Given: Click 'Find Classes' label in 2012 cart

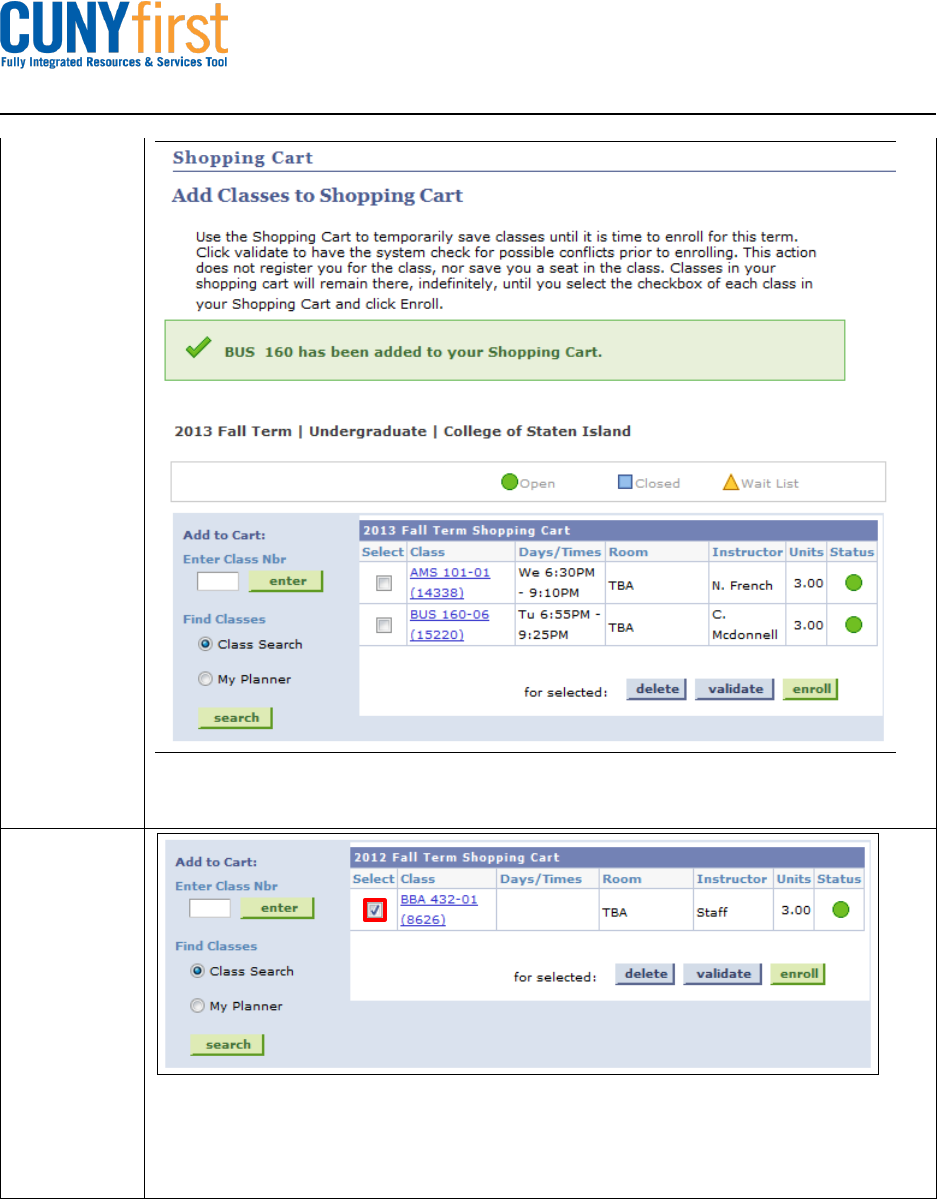Looking at the screenshot, I should coord(216,946).
